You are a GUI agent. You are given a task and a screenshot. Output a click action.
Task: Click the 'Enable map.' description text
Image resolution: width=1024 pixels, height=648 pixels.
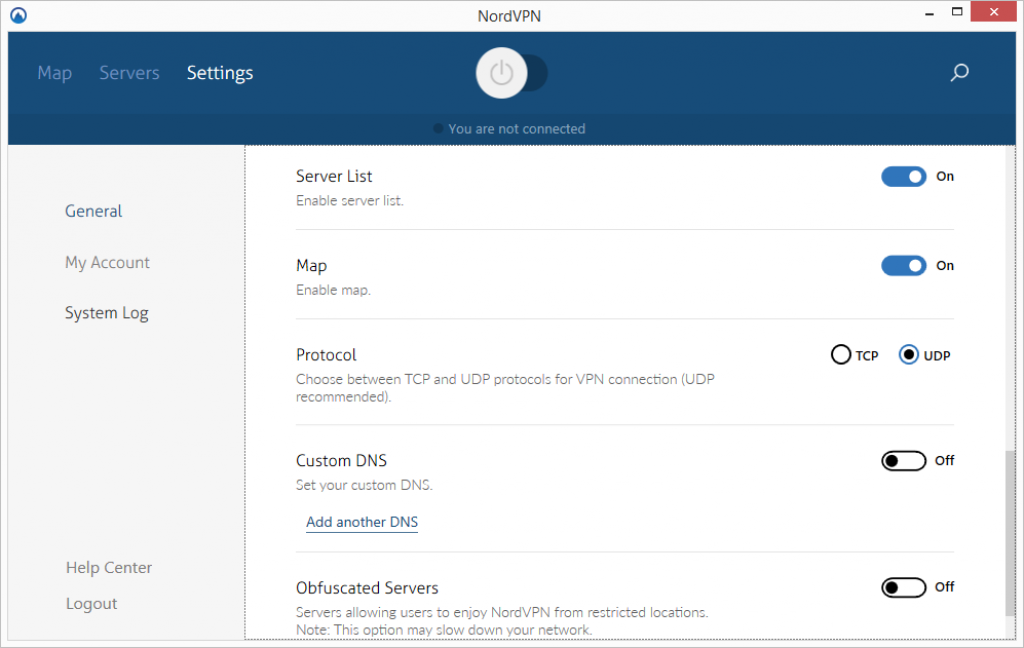(x=333, y=290)
